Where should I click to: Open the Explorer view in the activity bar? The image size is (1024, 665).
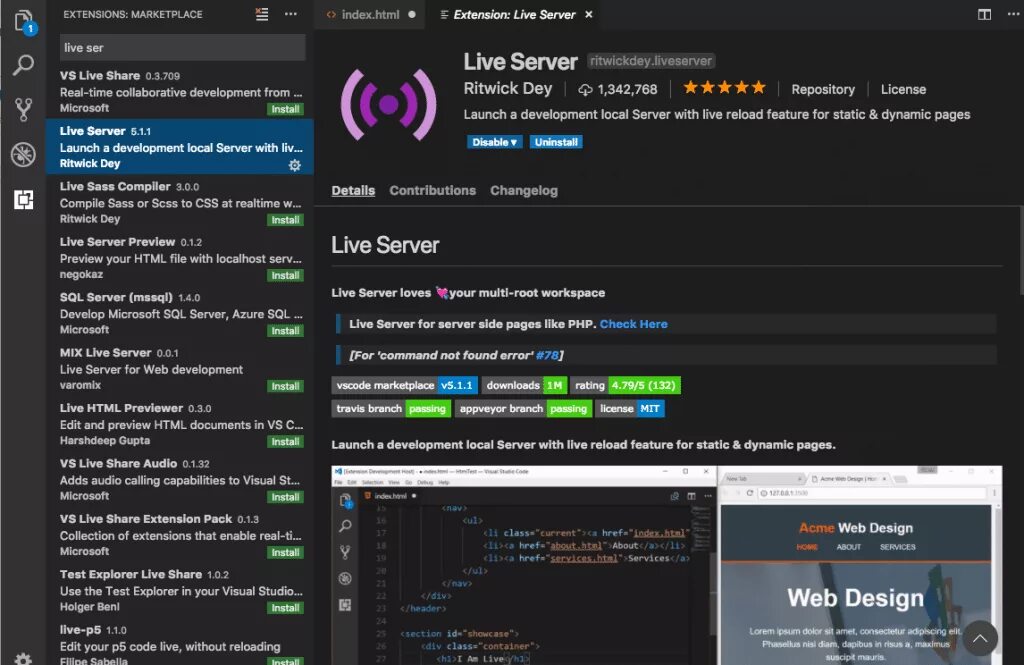(x=24, y=22)
